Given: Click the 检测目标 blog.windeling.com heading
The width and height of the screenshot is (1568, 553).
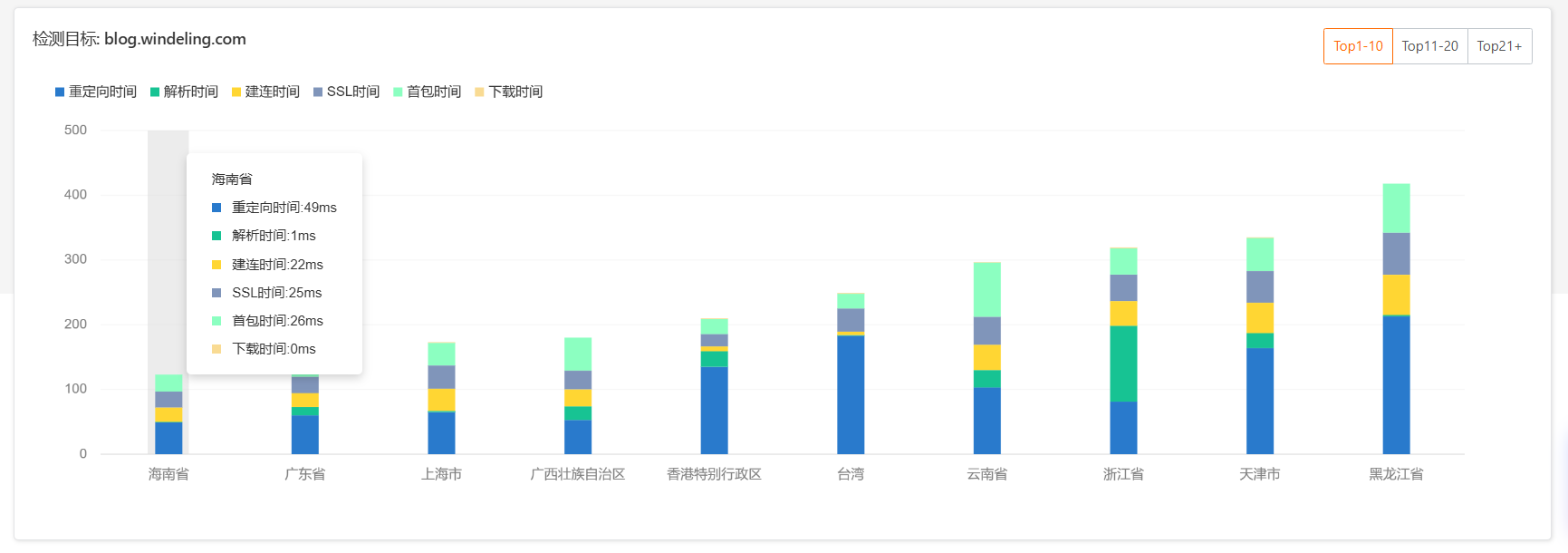Looking at the screenshot, I should point(139,39).
